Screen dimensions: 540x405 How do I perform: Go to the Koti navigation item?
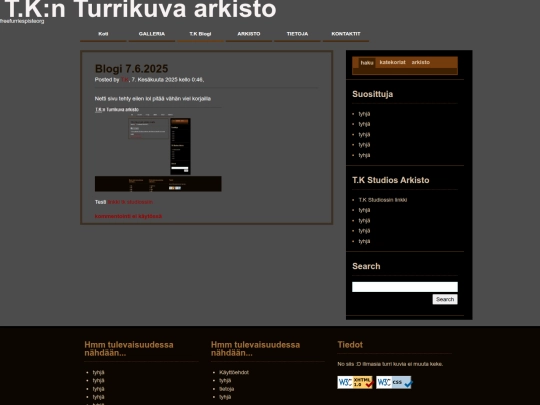[x=103, y=34]
